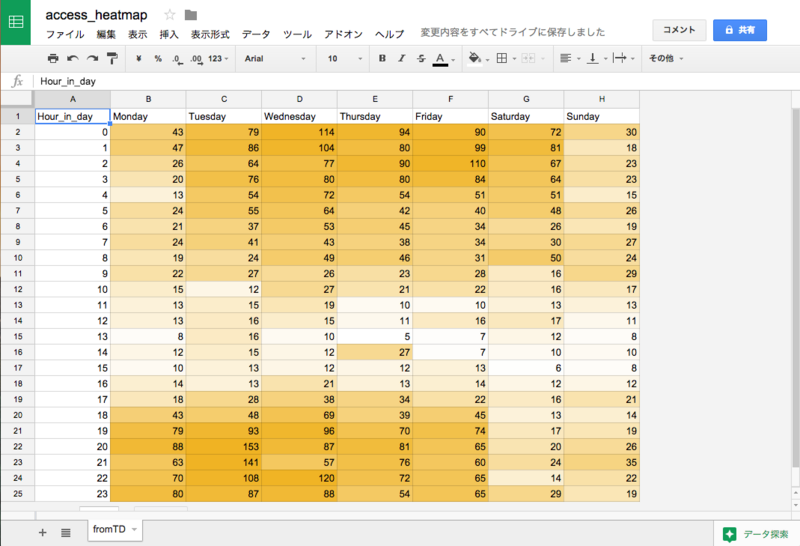Click the document title access_heatmap

(96, 15)
